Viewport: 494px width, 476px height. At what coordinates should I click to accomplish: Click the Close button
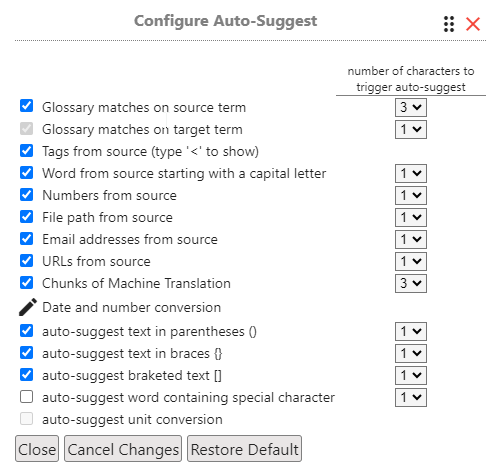[x=37, y=449]
